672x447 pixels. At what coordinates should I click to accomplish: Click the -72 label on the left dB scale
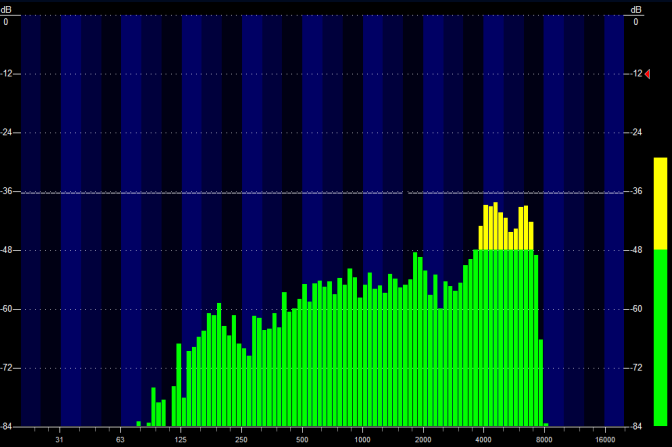pyautogui.click(x=5, y=368)
